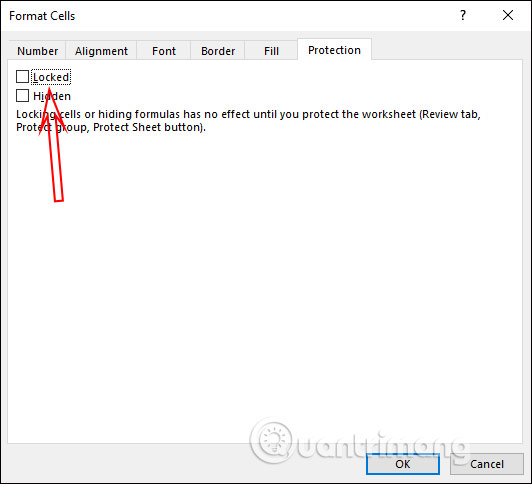This screenshot has width=532, height=484.
Task: Click the Format Cells title bar text
Action: (x=42, y=16)
